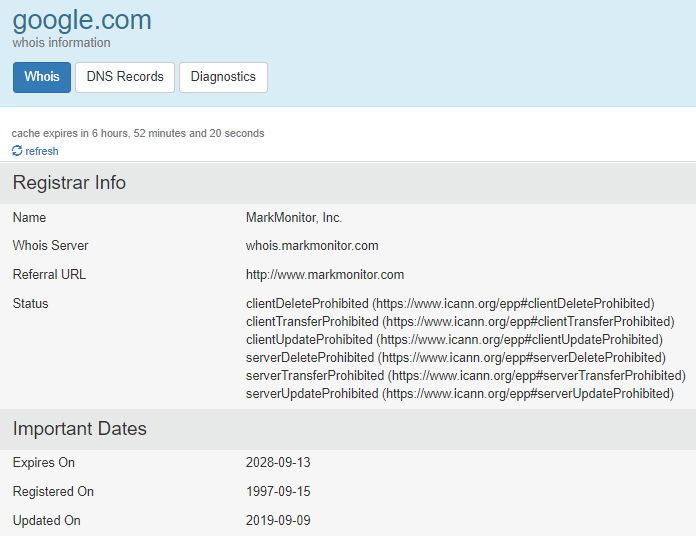Click the Referral URL label

pos(49,274)
